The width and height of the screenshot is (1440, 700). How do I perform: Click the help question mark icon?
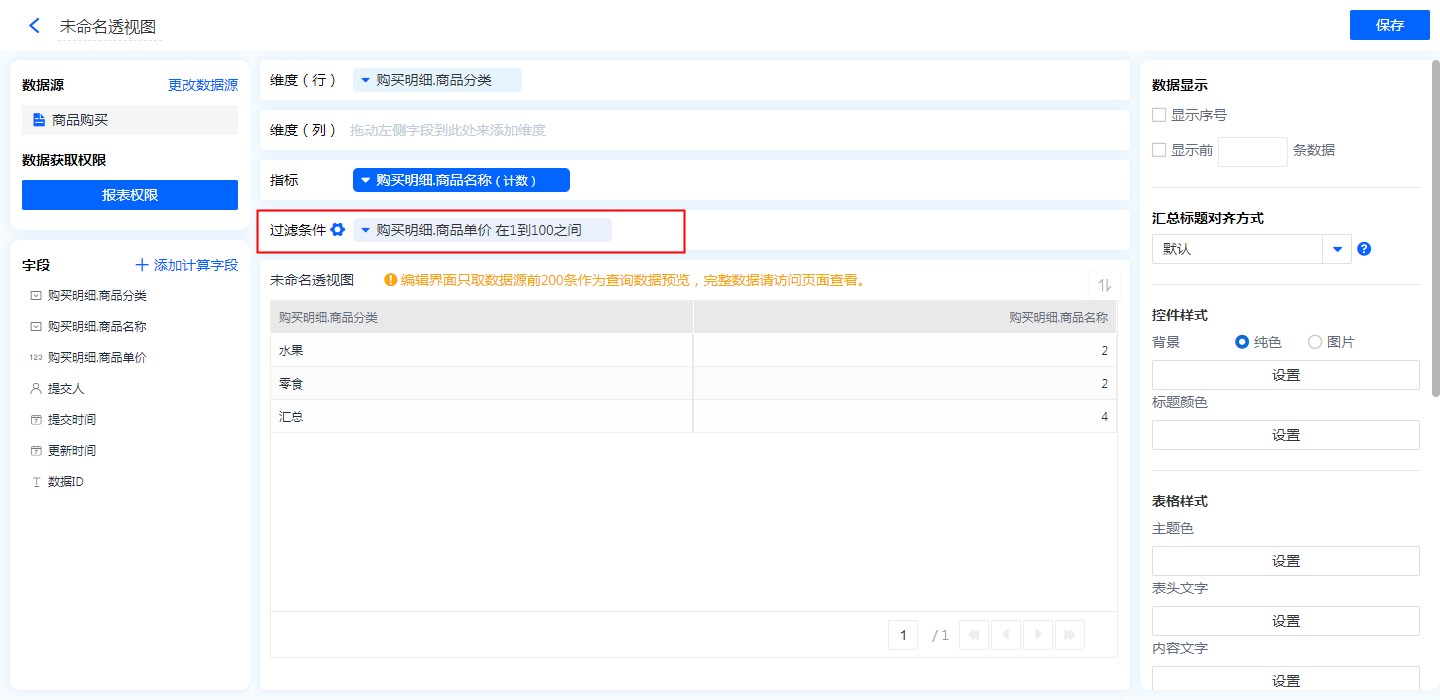coord(1364,249)
